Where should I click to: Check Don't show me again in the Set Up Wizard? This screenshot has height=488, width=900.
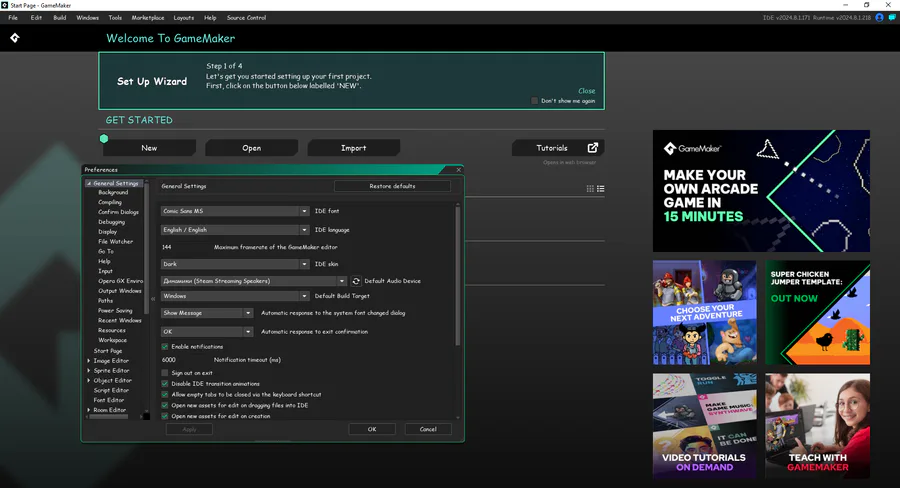point(534,100)
